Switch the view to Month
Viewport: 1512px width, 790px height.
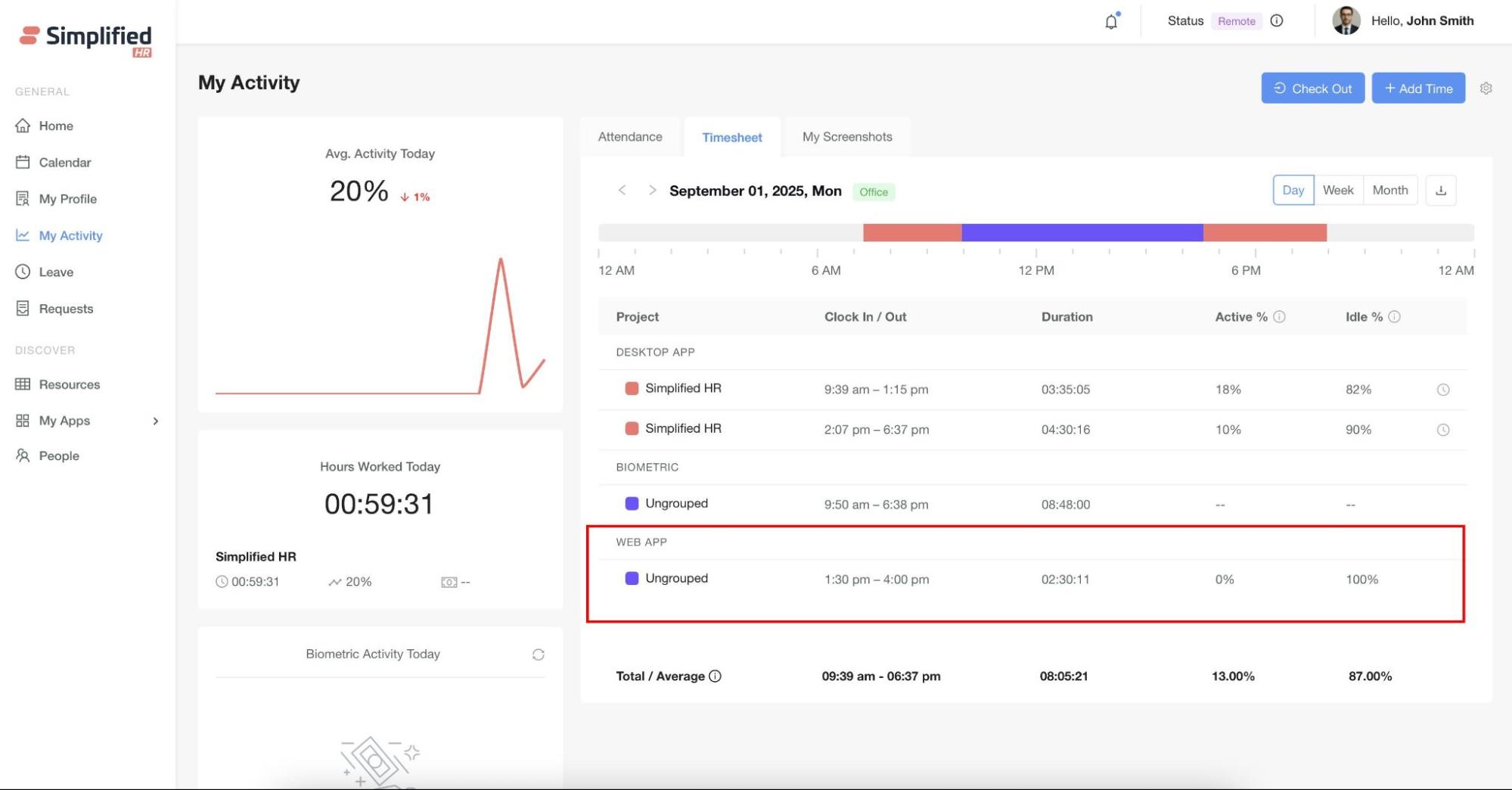pos(1389,191)
